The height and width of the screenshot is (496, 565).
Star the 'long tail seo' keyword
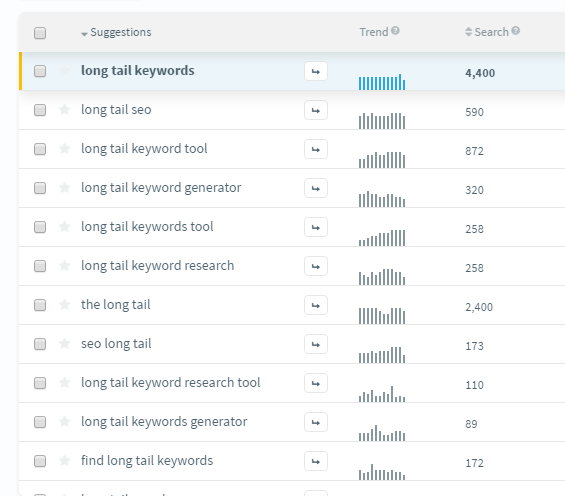point(64,109)
